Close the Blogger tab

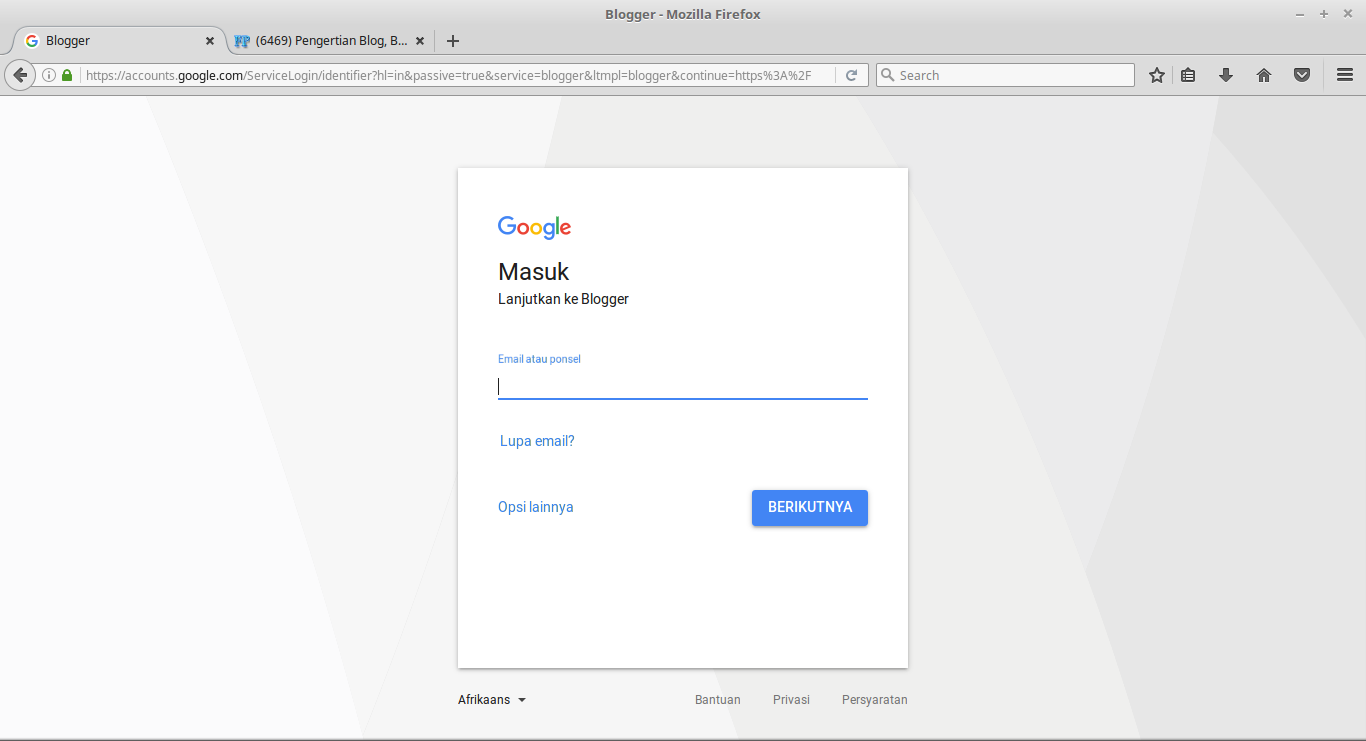210,41
